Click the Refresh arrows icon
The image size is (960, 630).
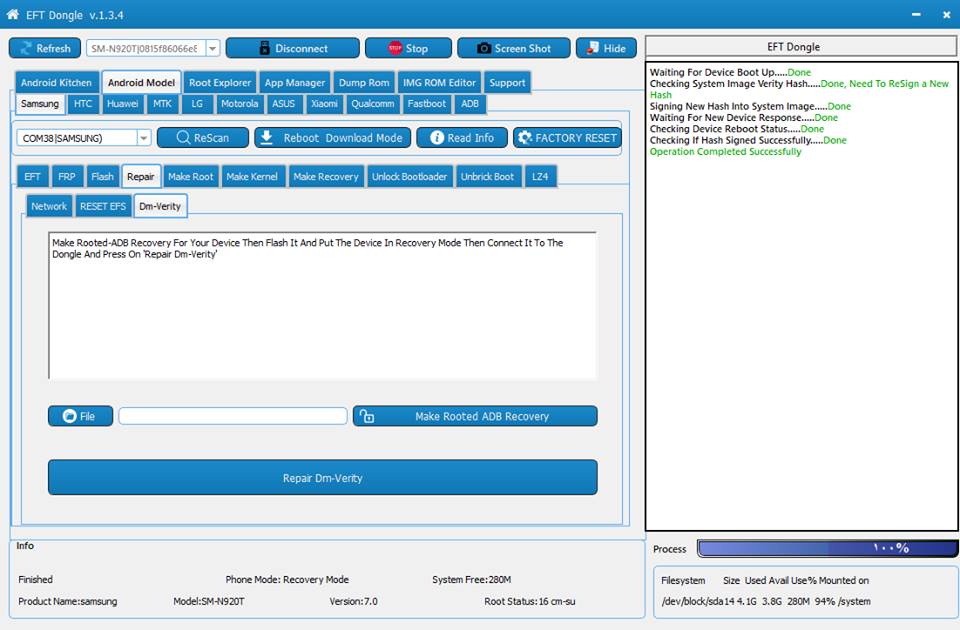[x=26, y=48]
